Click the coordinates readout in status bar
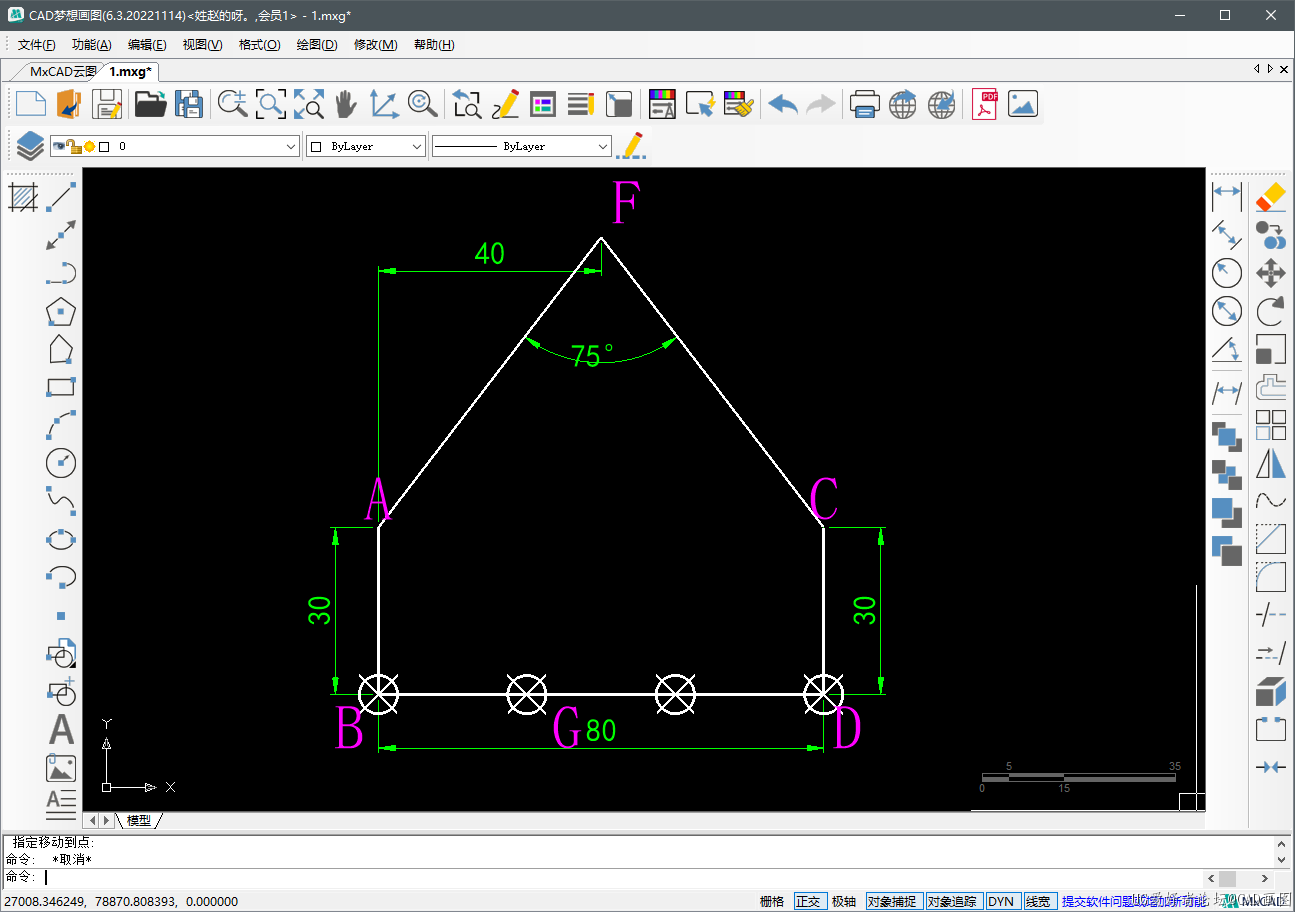The image size is (1295, 912). tap(122, 901)
